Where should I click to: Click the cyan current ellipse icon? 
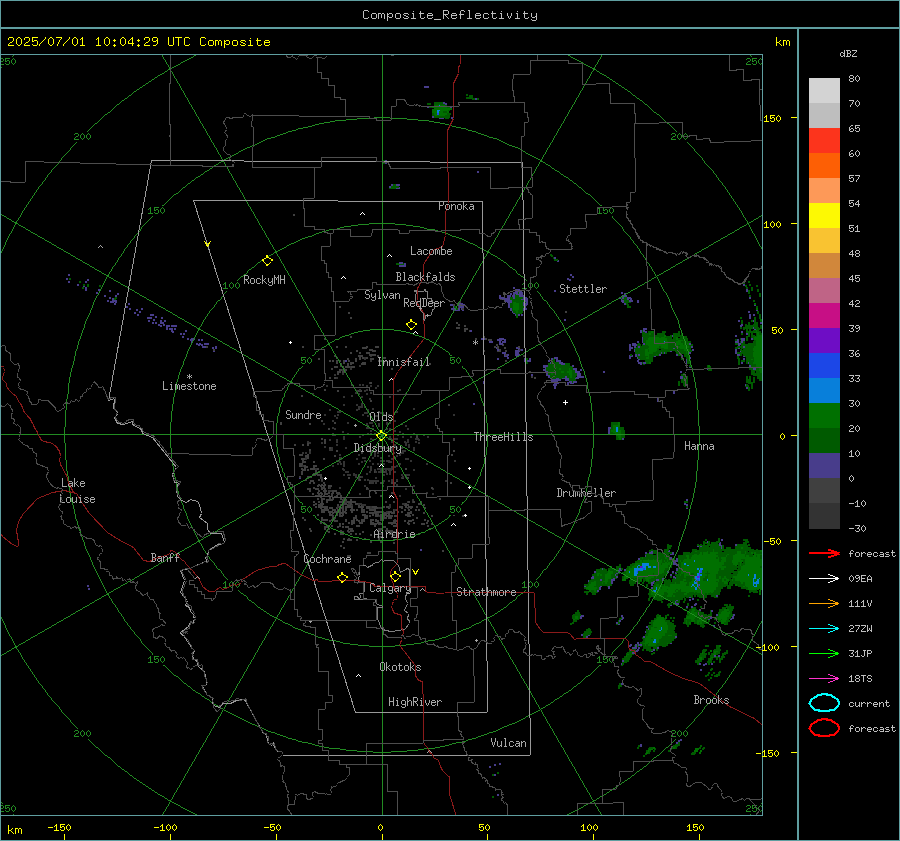[824, 703]
